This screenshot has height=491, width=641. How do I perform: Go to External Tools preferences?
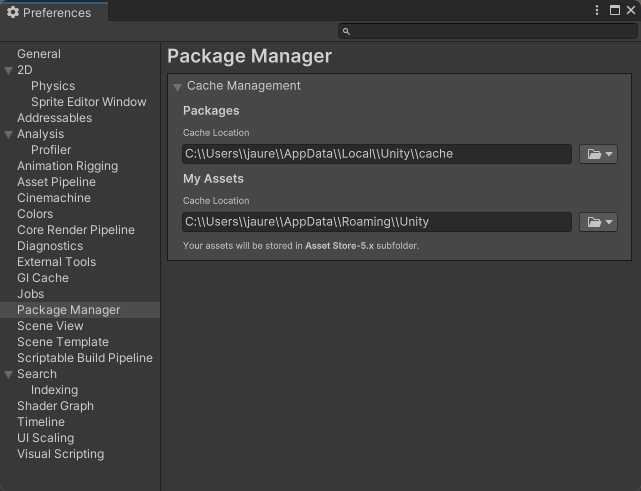[x=56, y=262]
